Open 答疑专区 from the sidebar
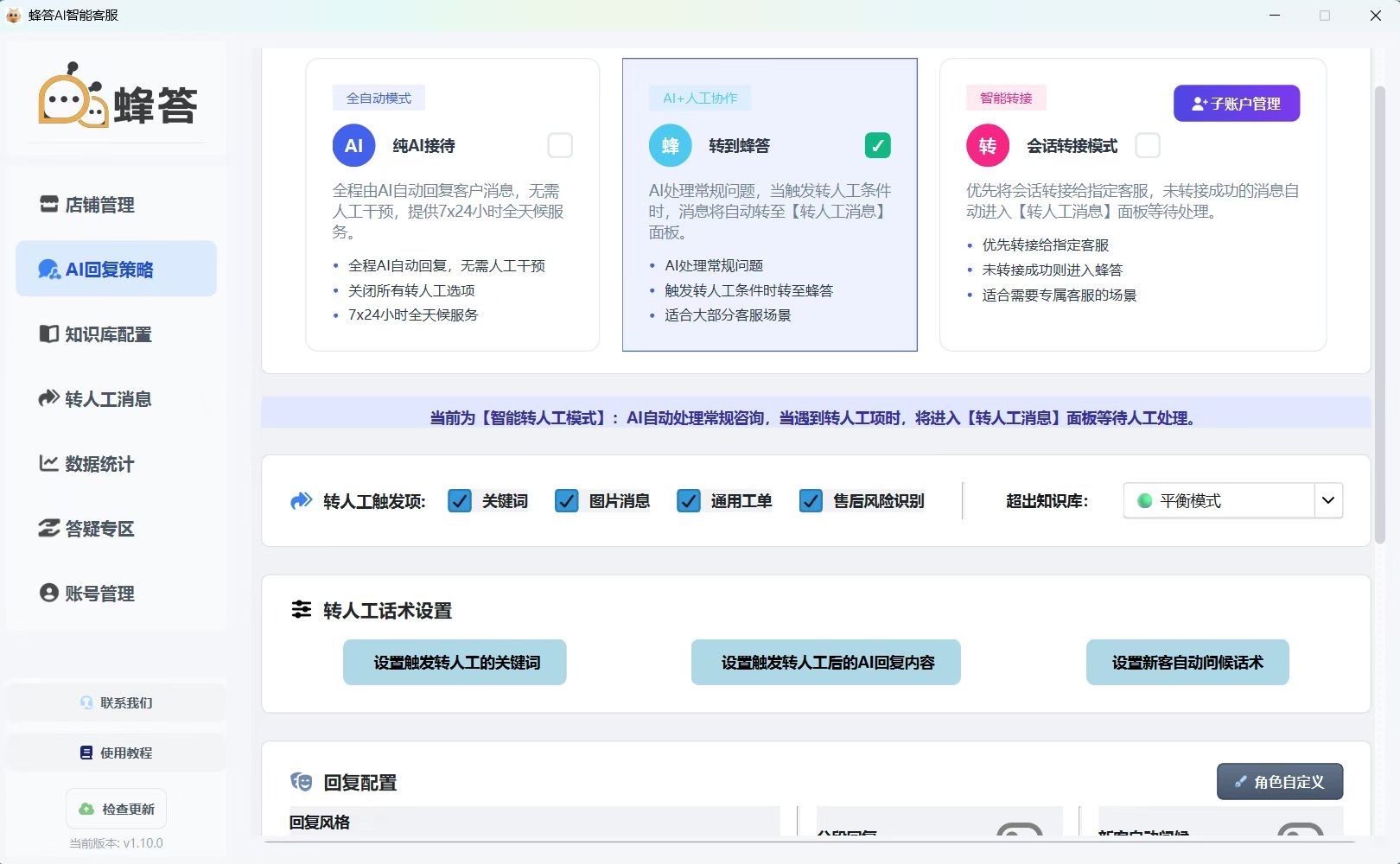1400x864 pixels. (x=116, y=529)
